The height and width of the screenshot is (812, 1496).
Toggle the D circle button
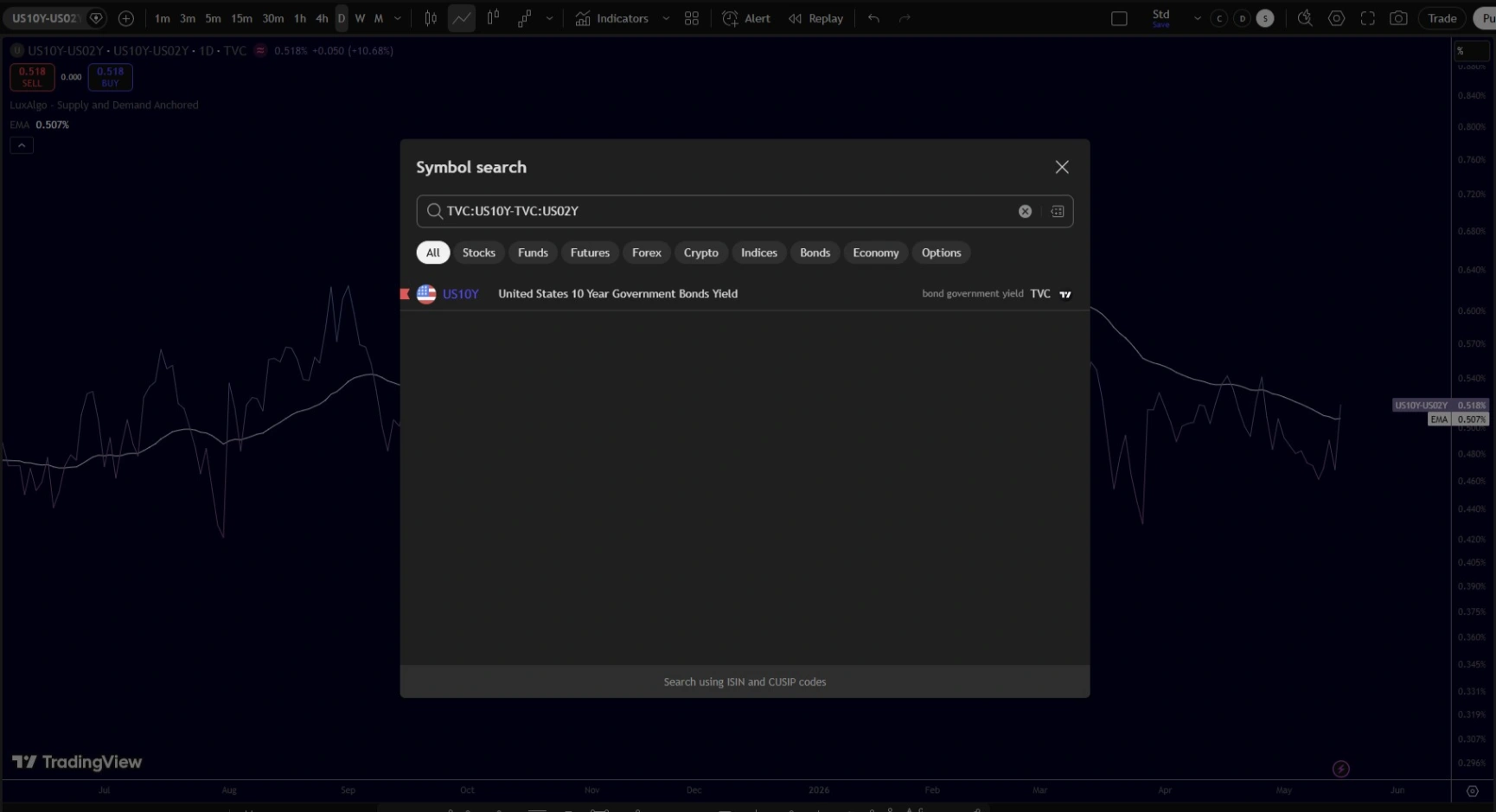(x=1243, y=18)
